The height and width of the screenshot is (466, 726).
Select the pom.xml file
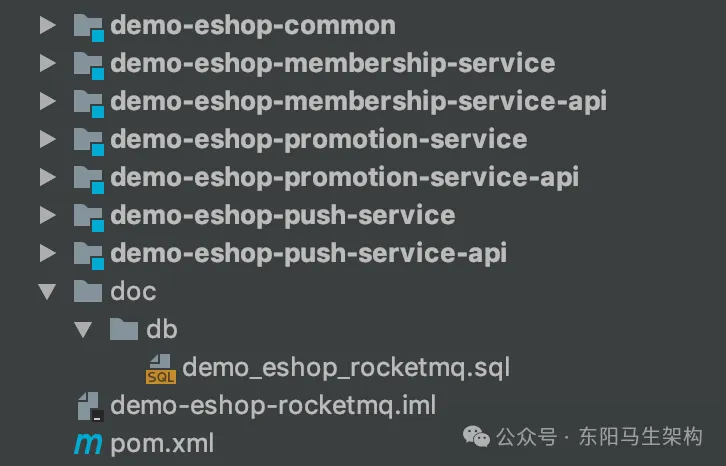[162, 443]
